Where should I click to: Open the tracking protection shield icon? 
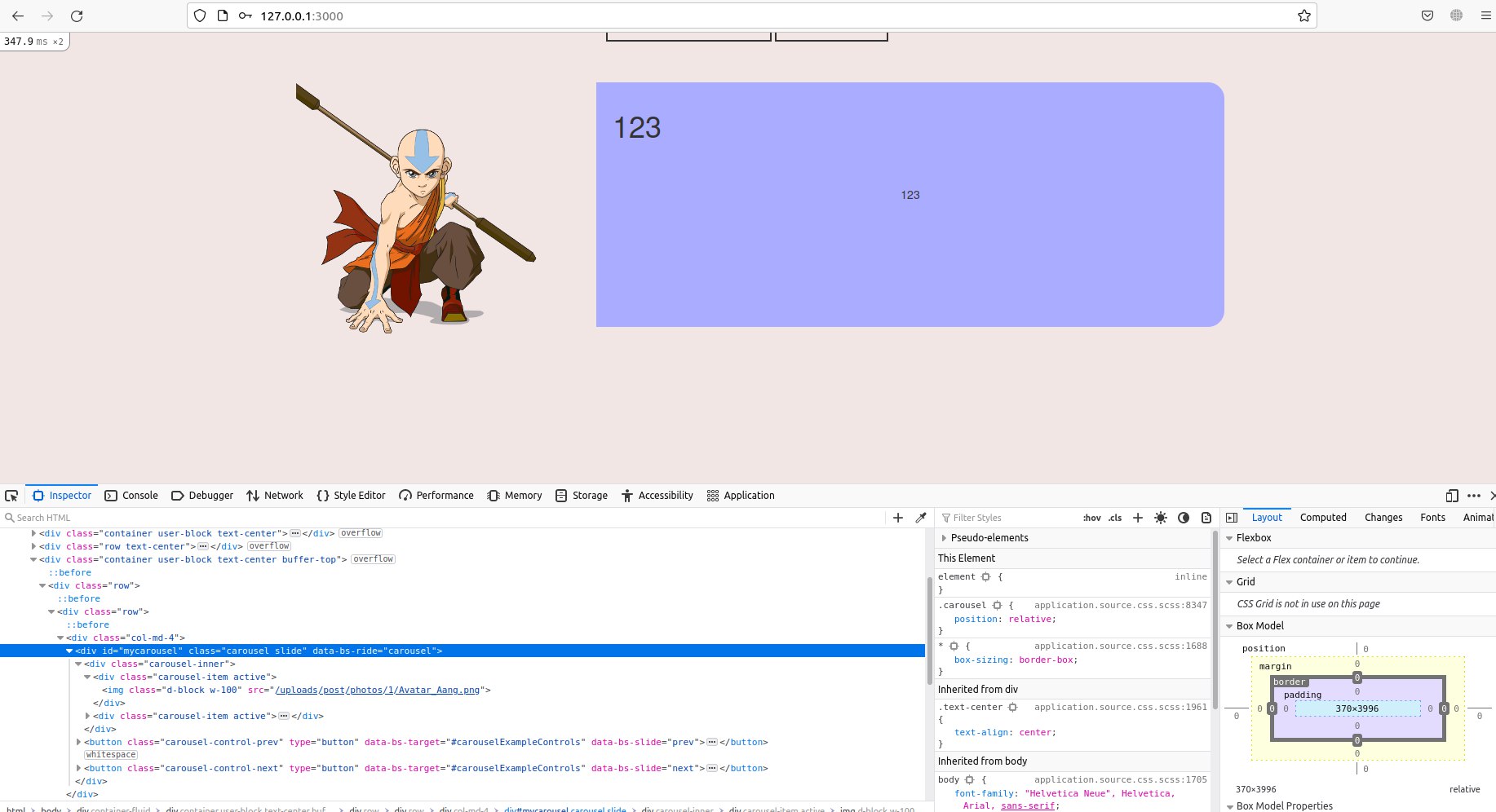pos(200,15)
